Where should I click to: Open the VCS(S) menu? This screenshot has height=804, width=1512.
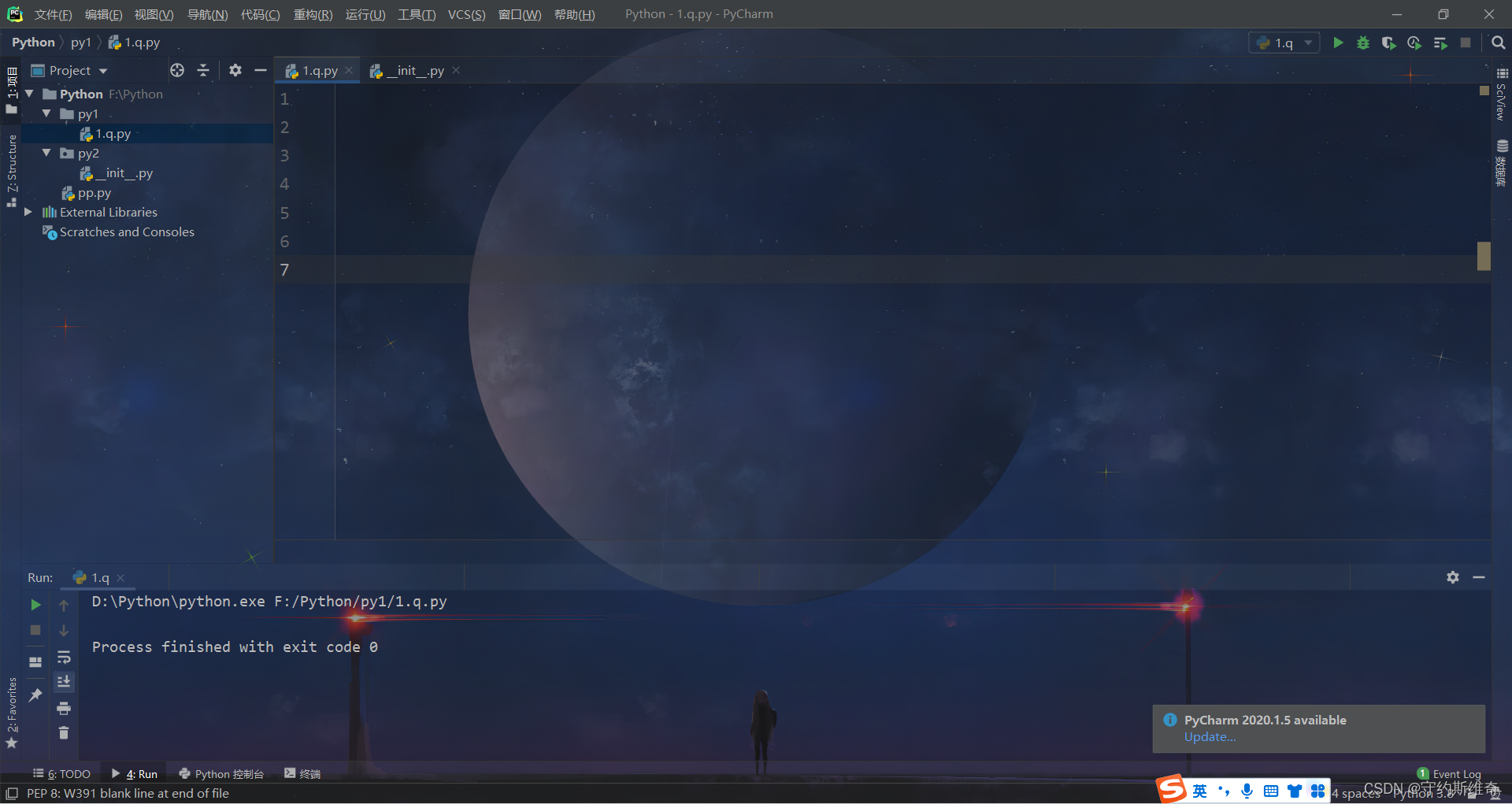pyautogui.click(x=466, y=14)
